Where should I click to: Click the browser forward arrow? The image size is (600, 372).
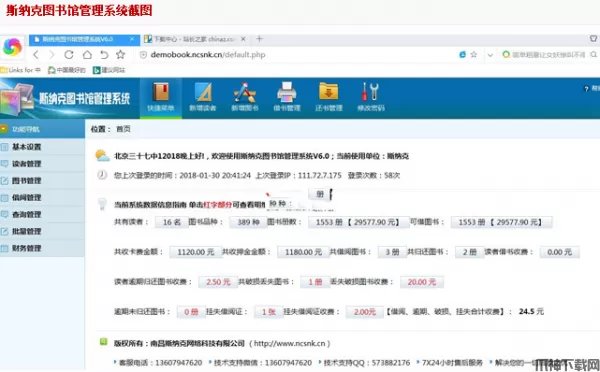(52, 55)
